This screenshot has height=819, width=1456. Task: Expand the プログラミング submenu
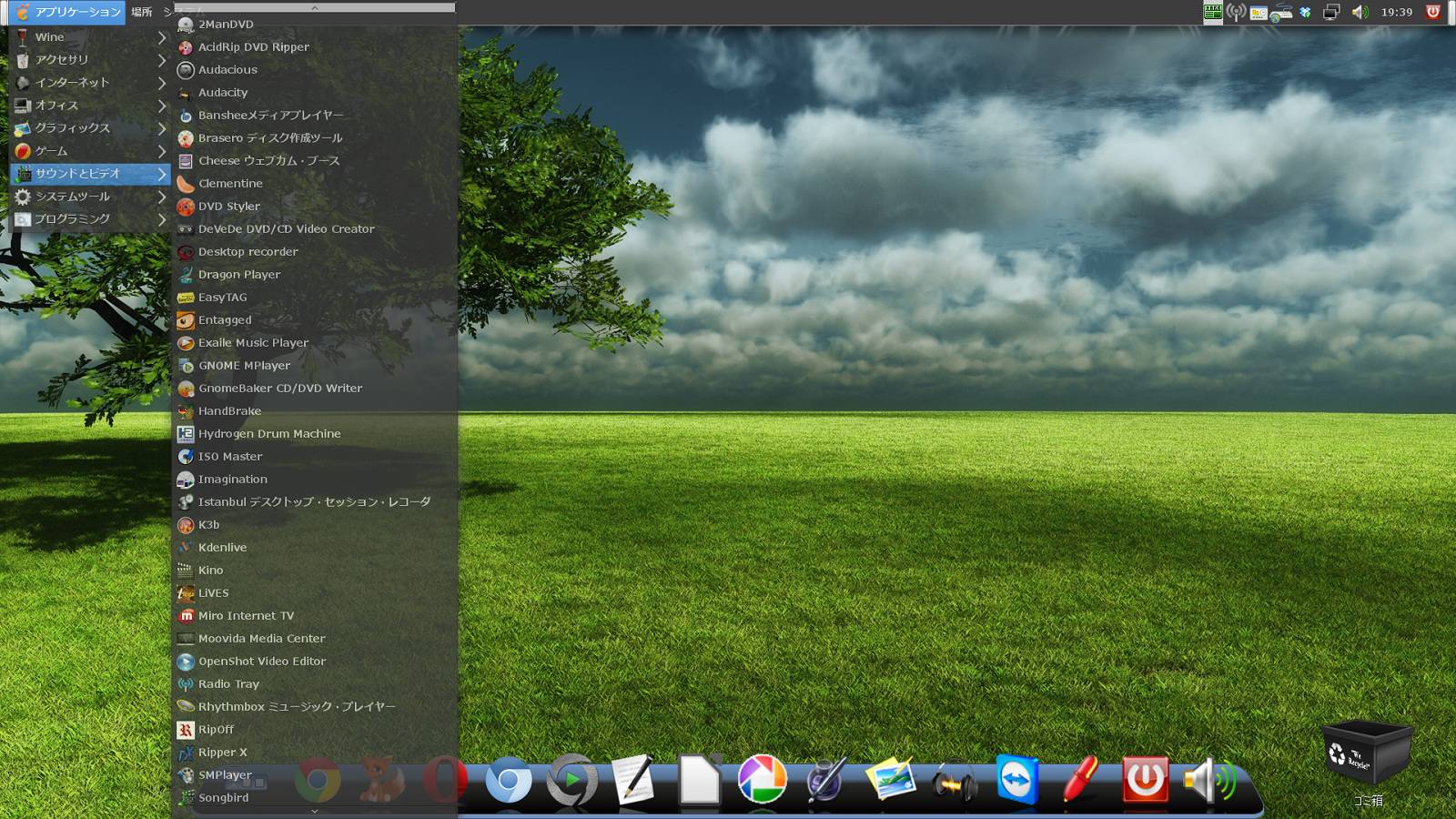90,219
